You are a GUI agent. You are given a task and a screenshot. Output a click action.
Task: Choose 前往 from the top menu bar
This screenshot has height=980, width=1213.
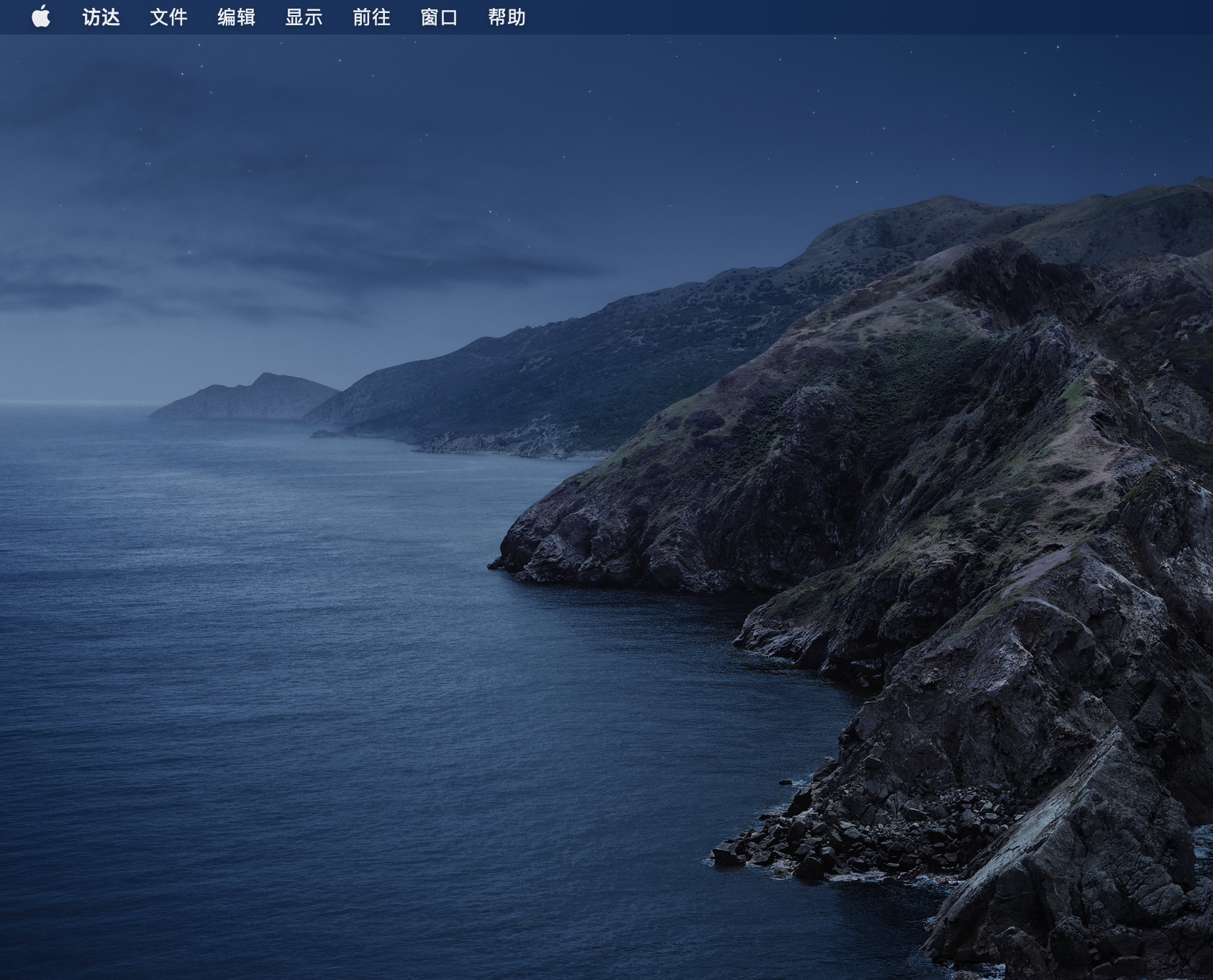tap(371, 17)
